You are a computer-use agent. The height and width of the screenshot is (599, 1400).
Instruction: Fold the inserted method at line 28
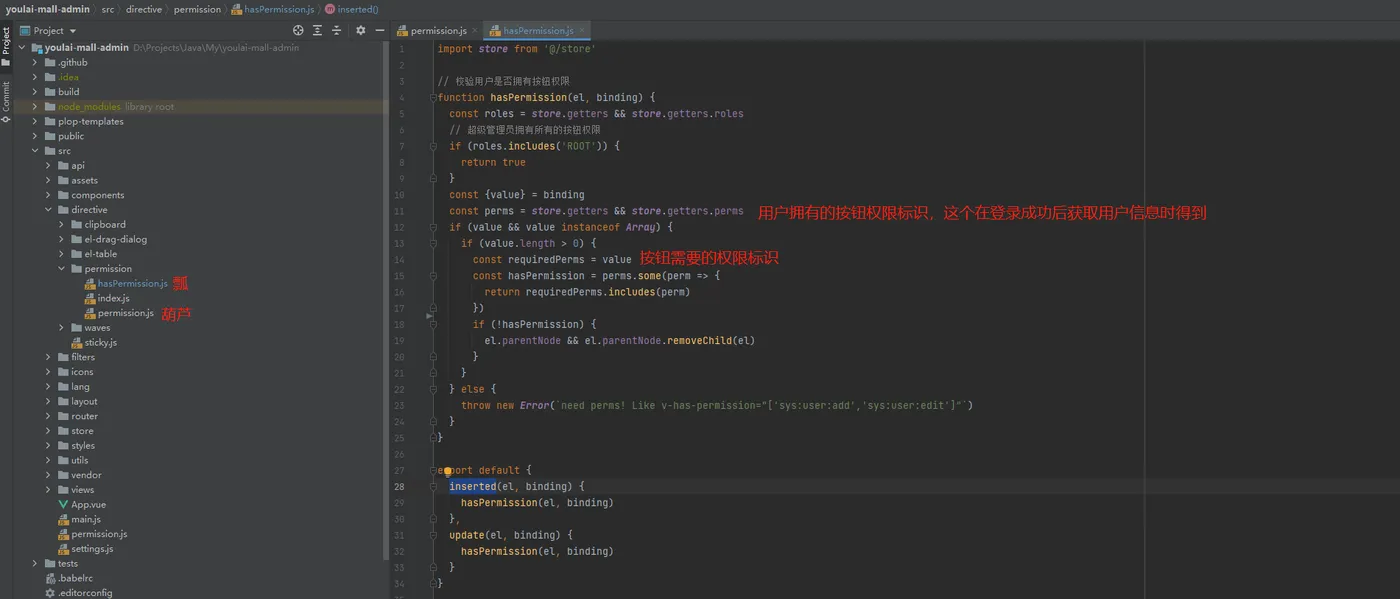coord(433,486)
